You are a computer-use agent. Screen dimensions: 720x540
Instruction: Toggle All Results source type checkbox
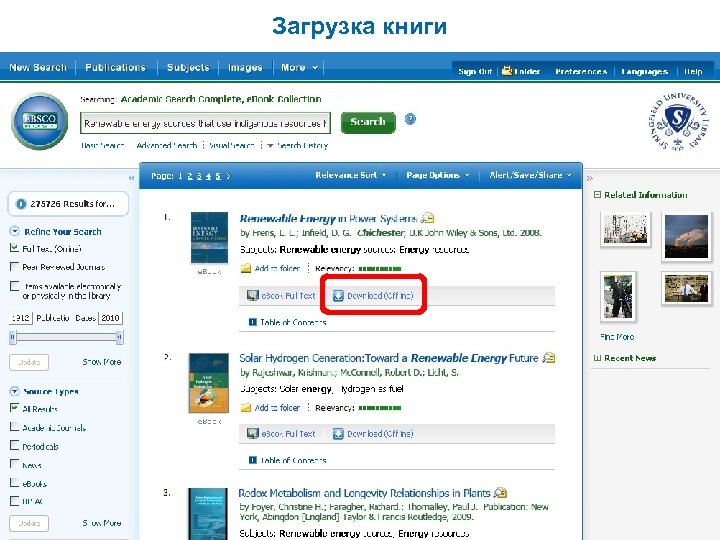(14, 408)
